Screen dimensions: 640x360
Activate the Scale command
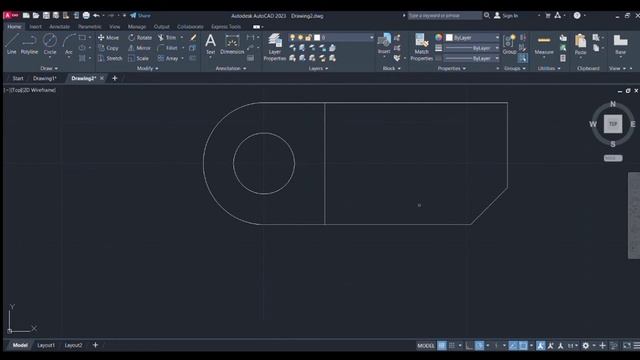[138, 58]
